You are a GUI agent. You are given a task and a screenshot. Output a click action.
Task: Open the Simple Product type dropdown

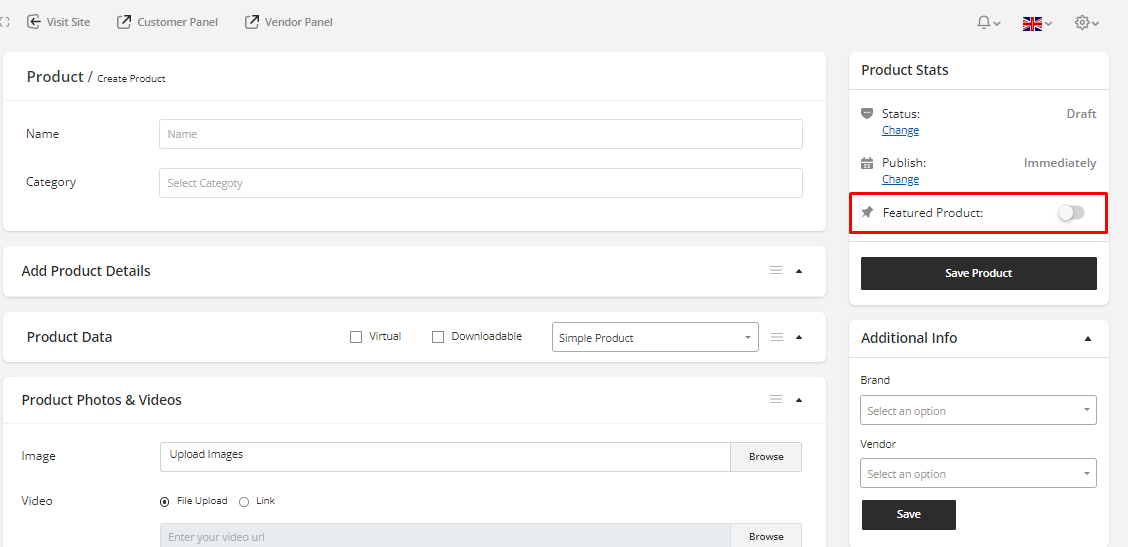654,338
